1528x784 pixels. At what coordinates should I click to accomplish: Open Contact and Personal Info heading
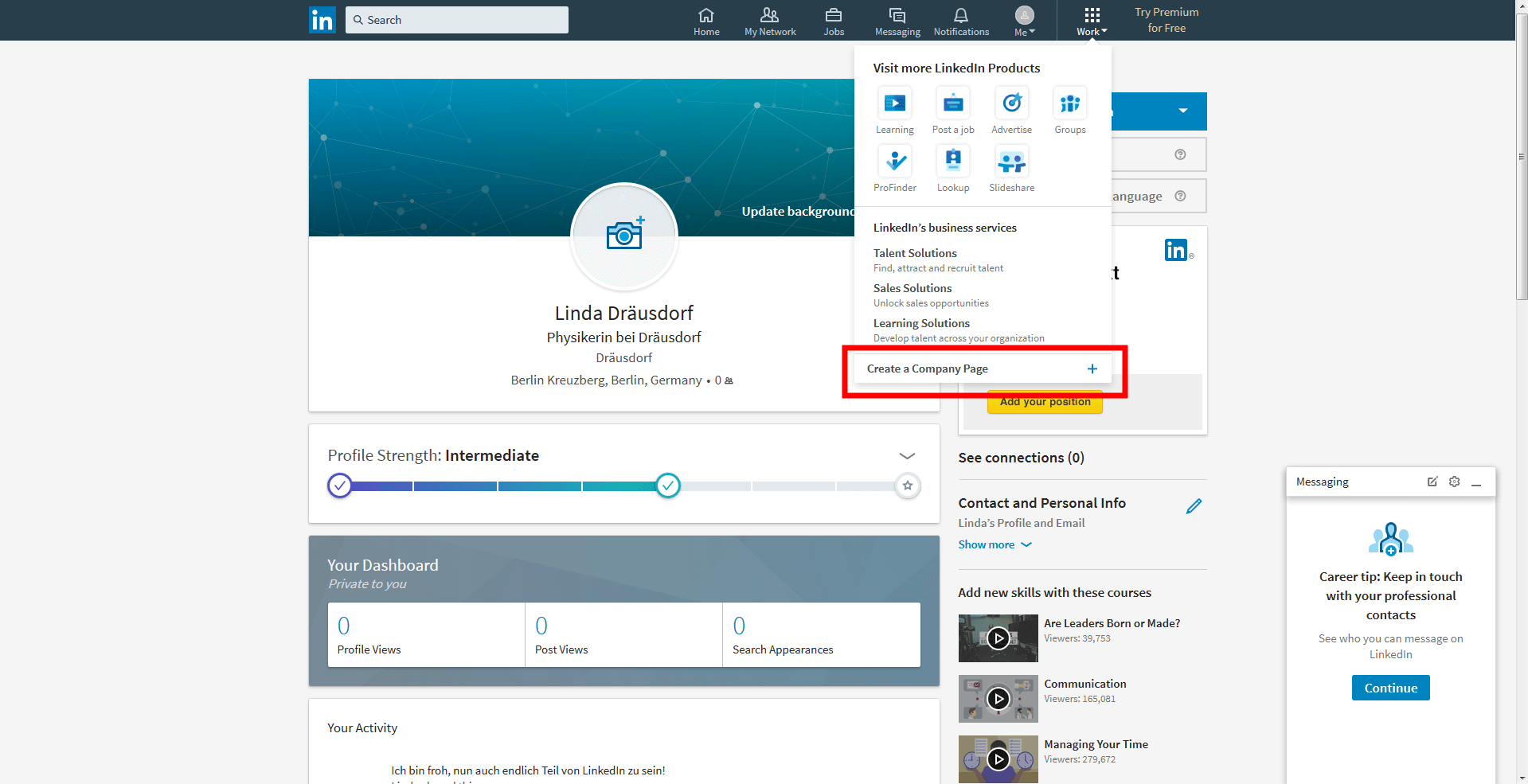pyautogui.click(x=1041, y=503)
